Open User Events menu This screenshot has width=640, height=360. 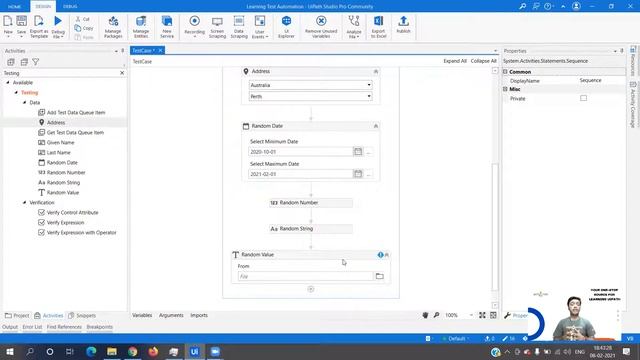[x=260, y=27]
